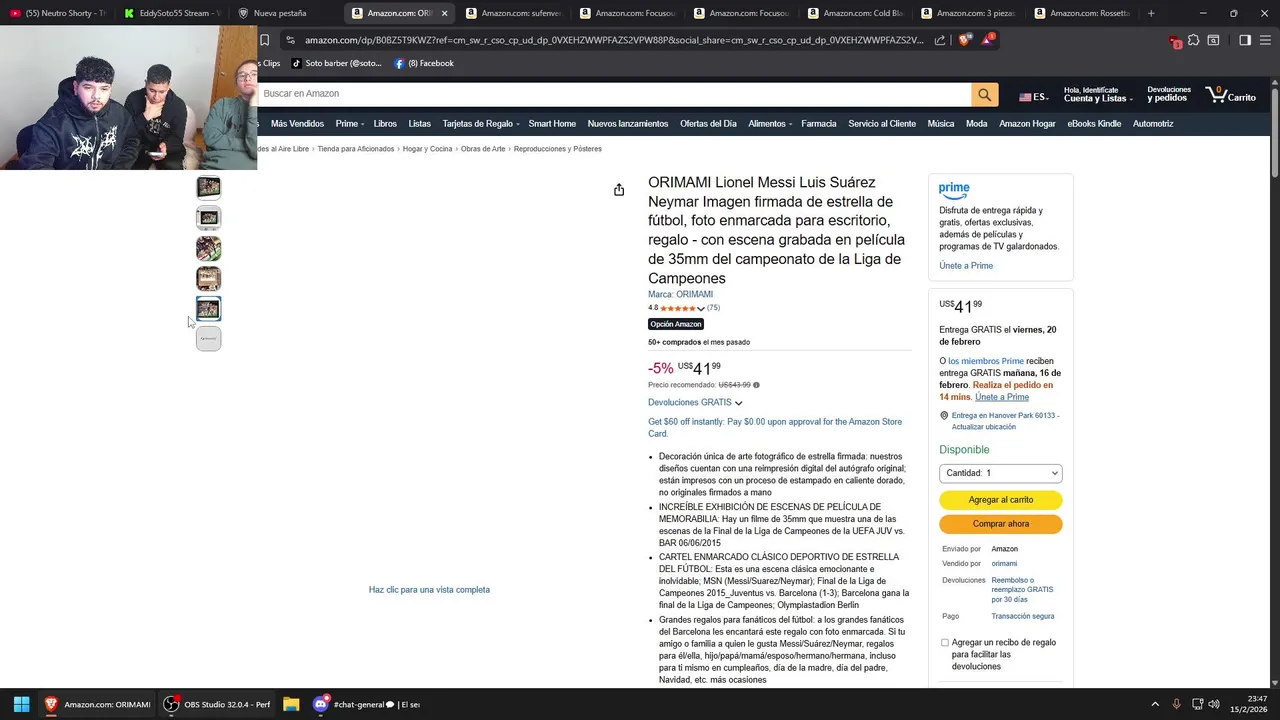The width and height of the screenshot is (1280, 720).
Task: Expand Devoluciones GRATIS chevron
Action: pos(738,403)
